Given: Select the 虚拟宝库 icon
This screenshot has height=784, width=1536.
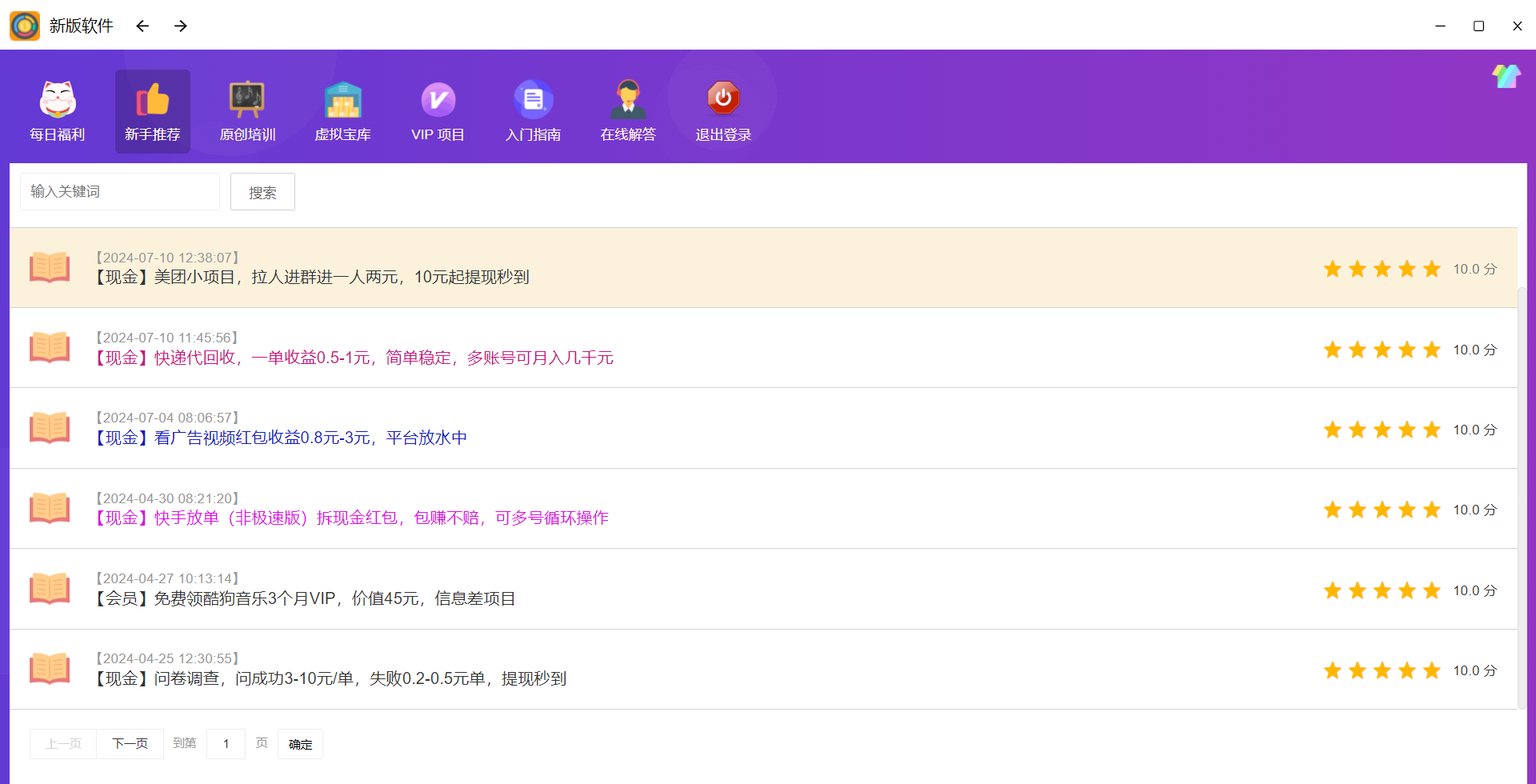Looking at the screenshot, I should (342, 102).
